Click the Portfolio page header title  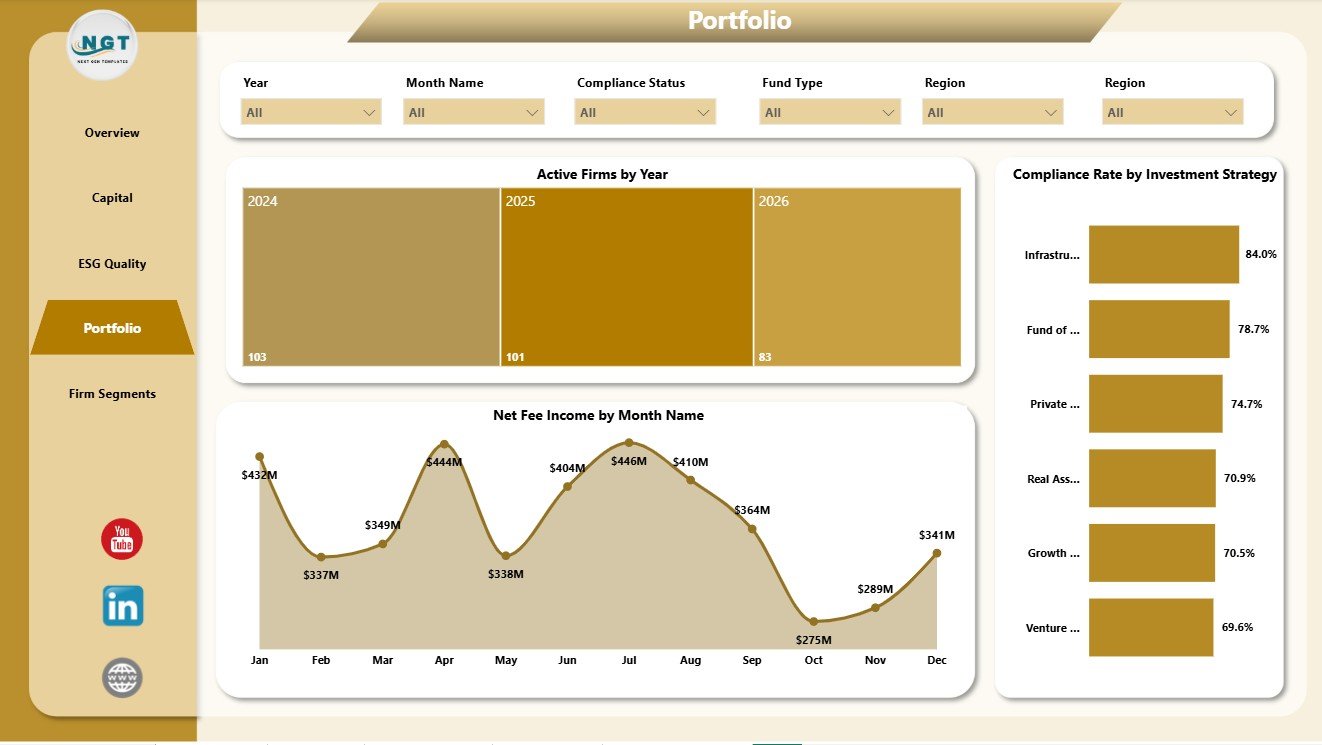click(x=740, y=20)
